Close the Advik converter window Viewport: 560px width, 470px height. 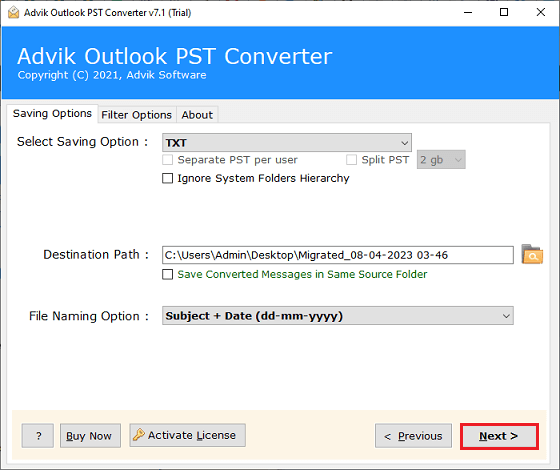tap(541, 12)
